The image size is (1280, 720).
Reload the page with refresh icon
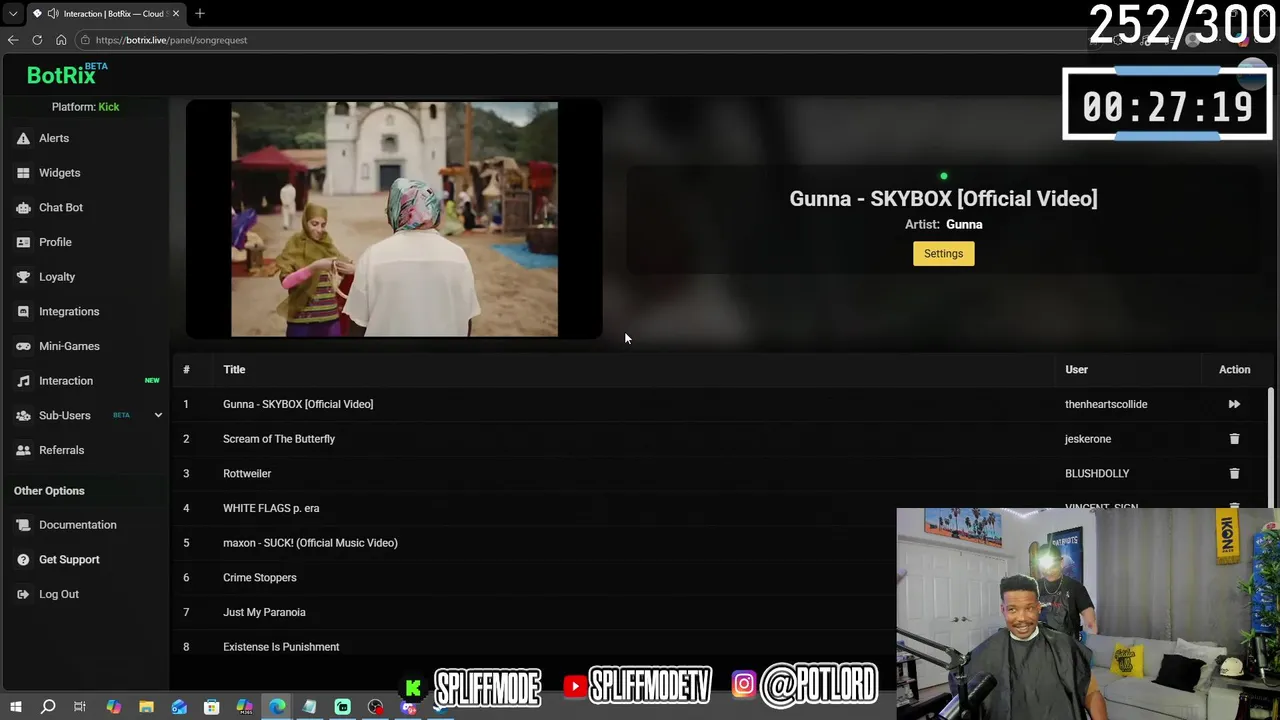click(x=37, y=40)
